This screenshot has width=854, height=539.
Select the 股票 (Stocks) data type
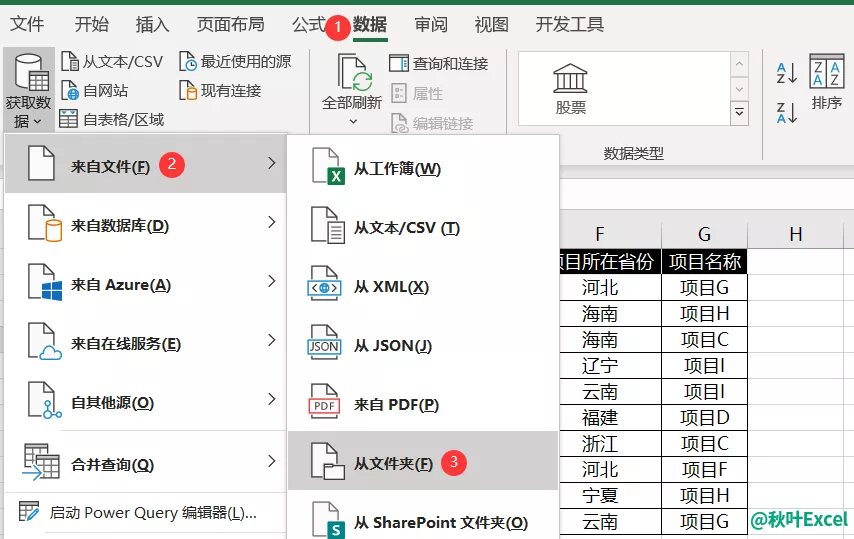coord(570,89)
